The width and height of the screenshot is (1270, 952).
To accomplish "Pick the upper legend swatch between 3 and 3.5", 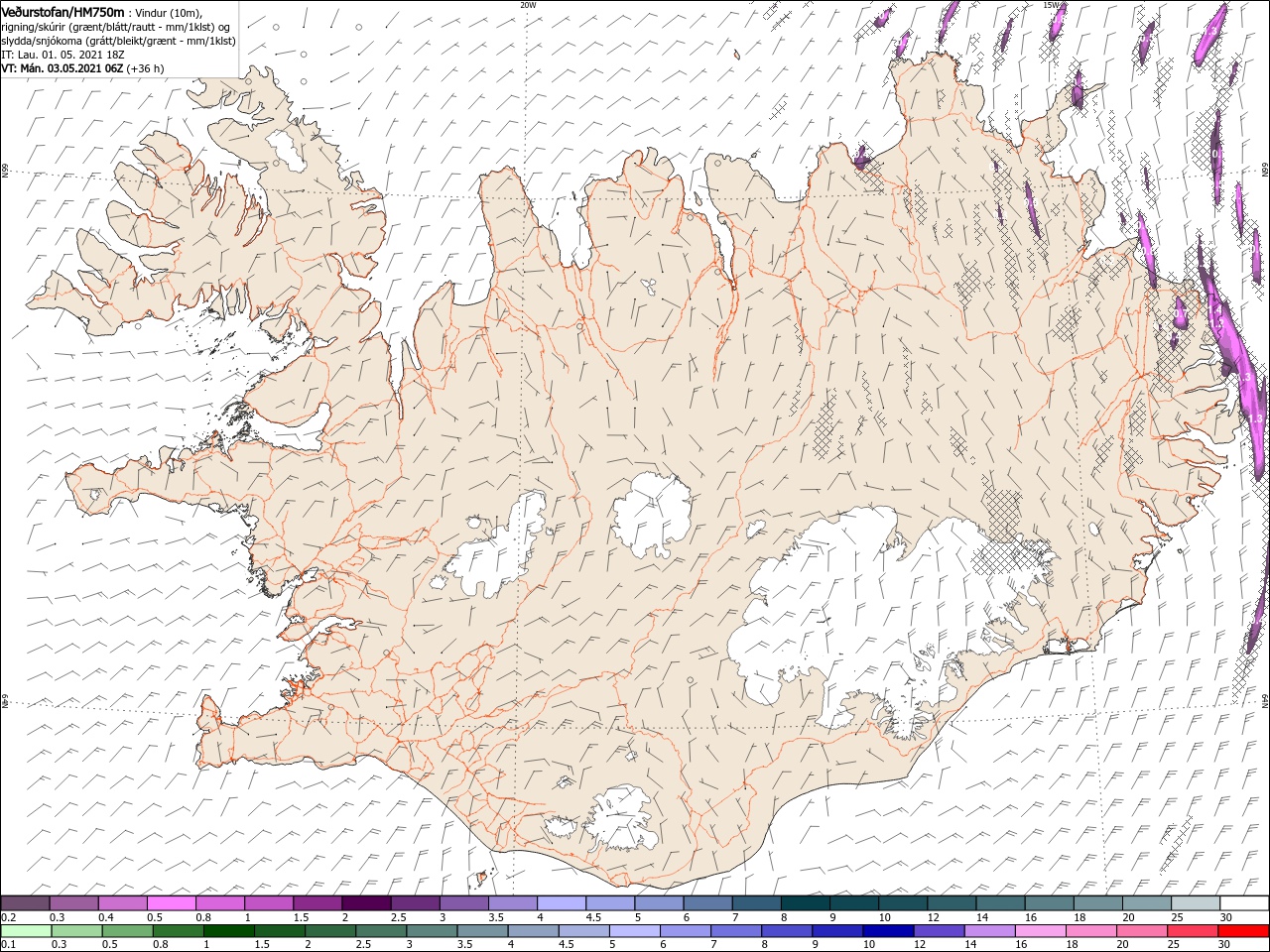I will 463,903.
